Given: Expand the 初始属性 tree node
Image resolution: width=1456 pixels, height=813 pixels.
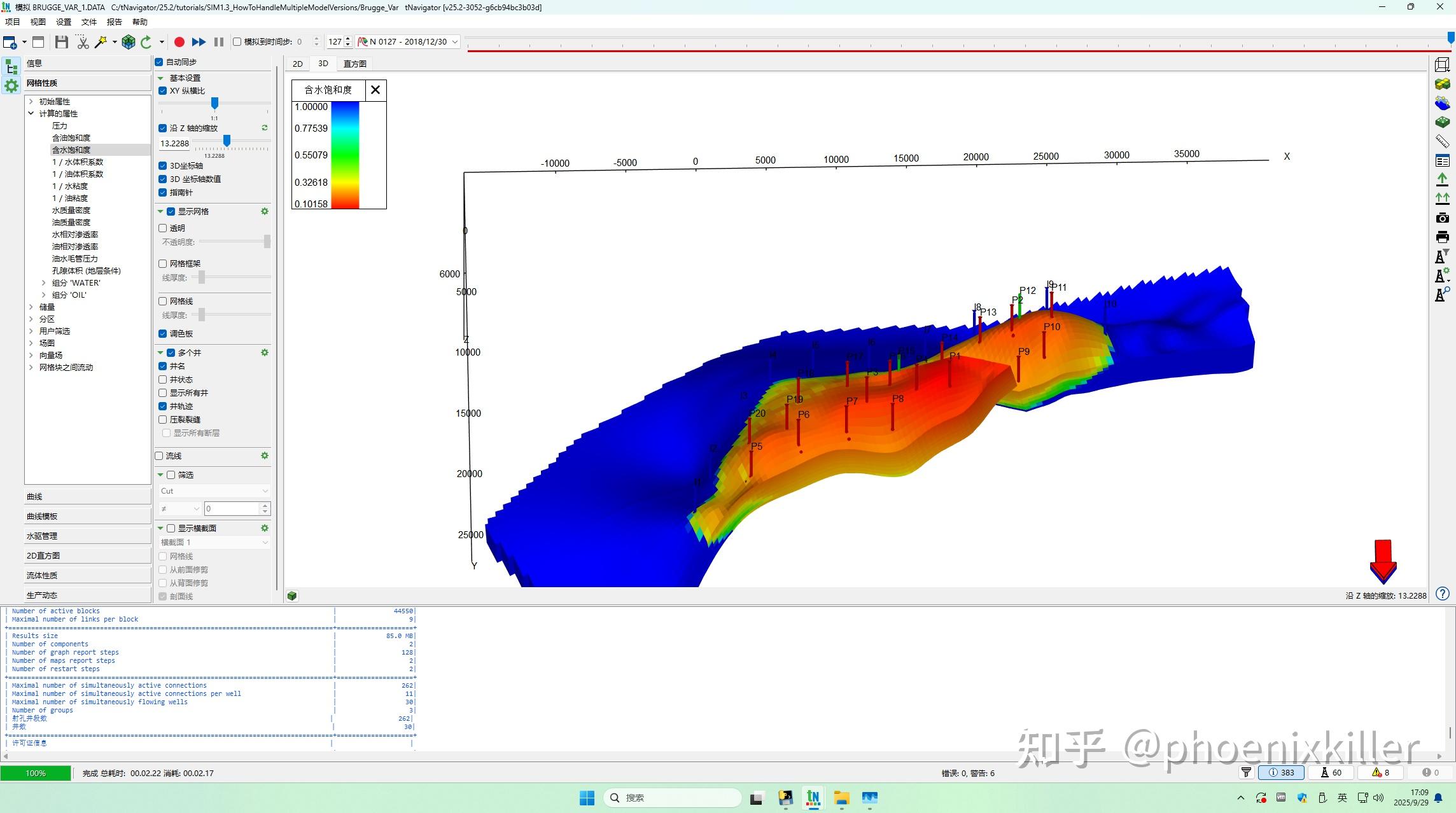Looking at the screenshot, I should click(31, 101).
